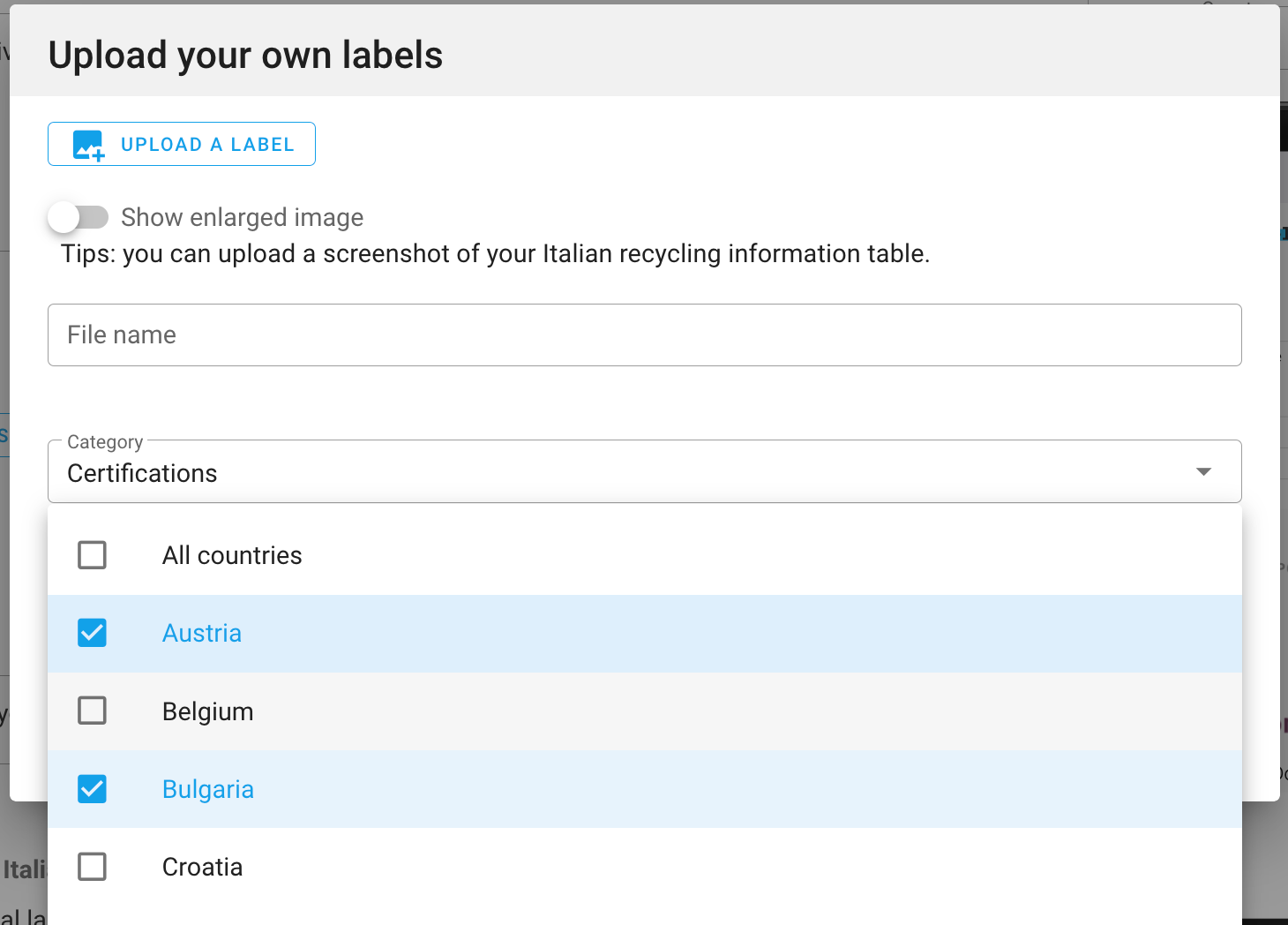Click the image-plus icon in upload button
The height and width of the screenshot is (925, 1288).
pyautogui.click(x=88, y=145)
